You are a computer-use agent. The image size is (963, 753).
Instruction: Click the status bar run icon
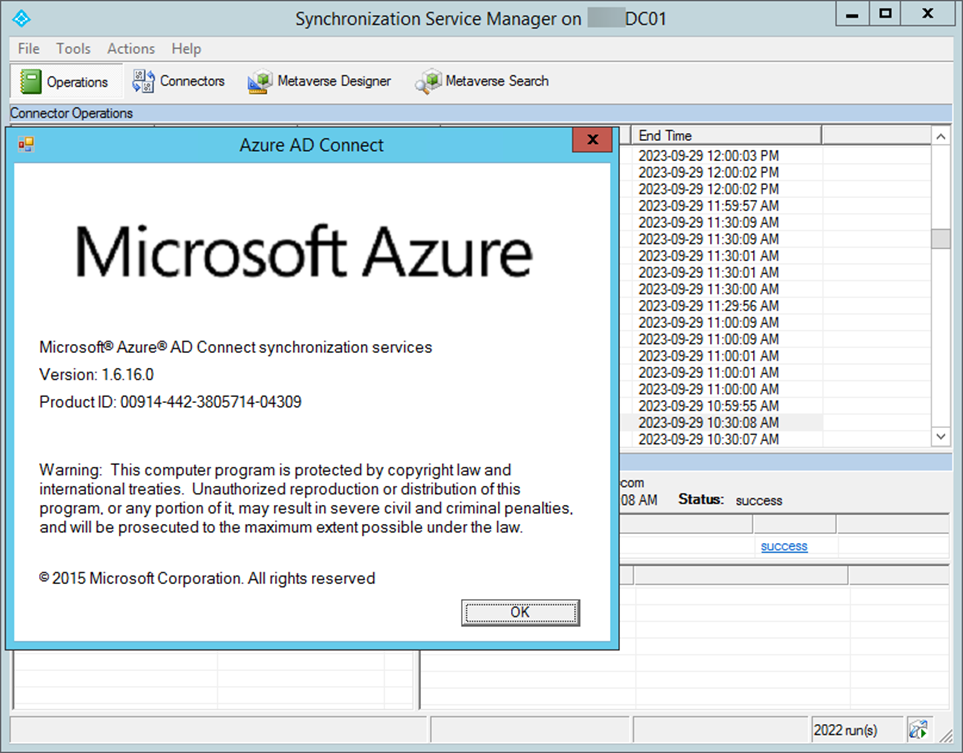click(918, 730)
